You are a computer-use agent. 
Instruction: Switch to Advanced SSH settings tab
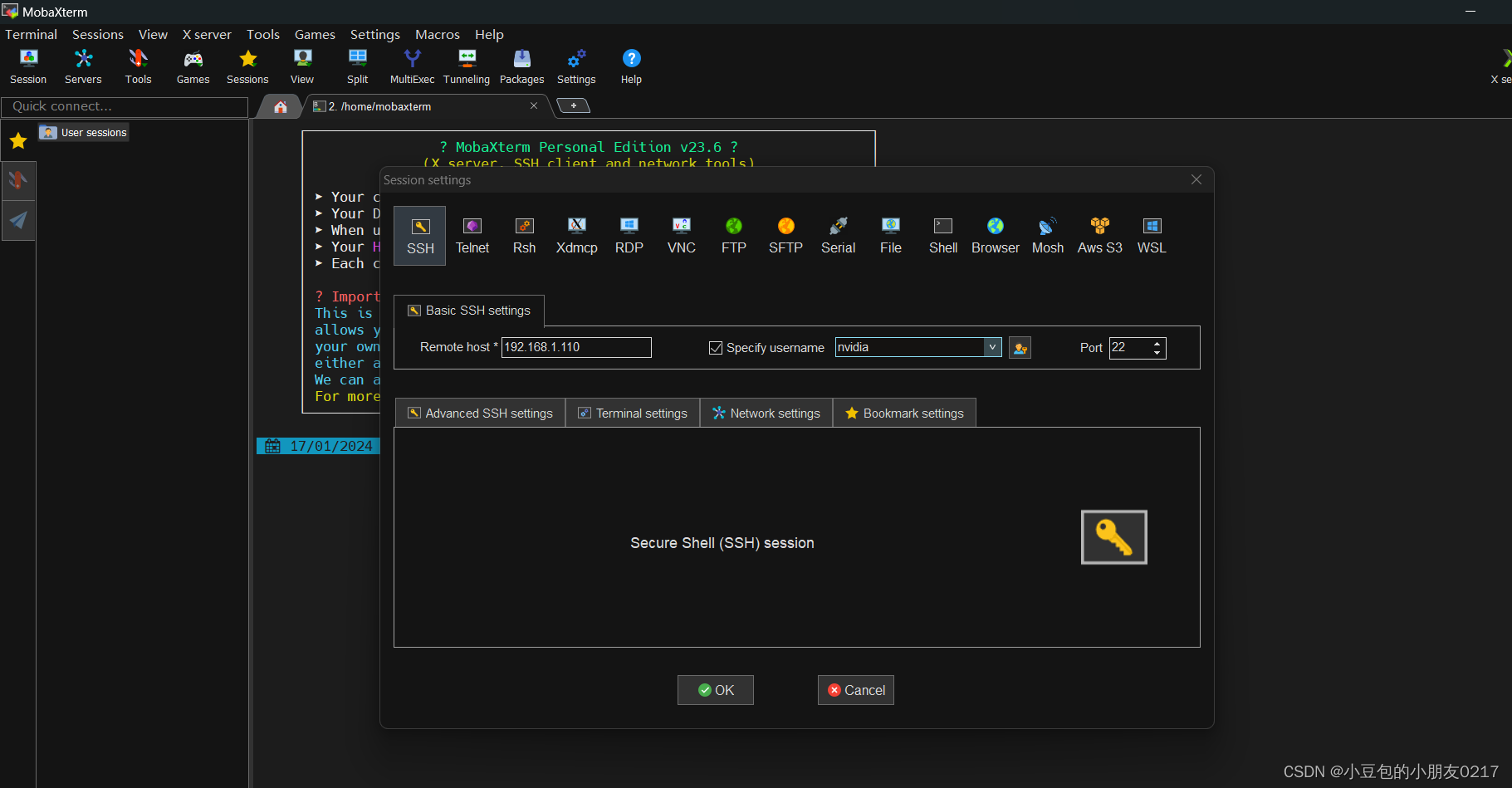[x=480, y=413]
